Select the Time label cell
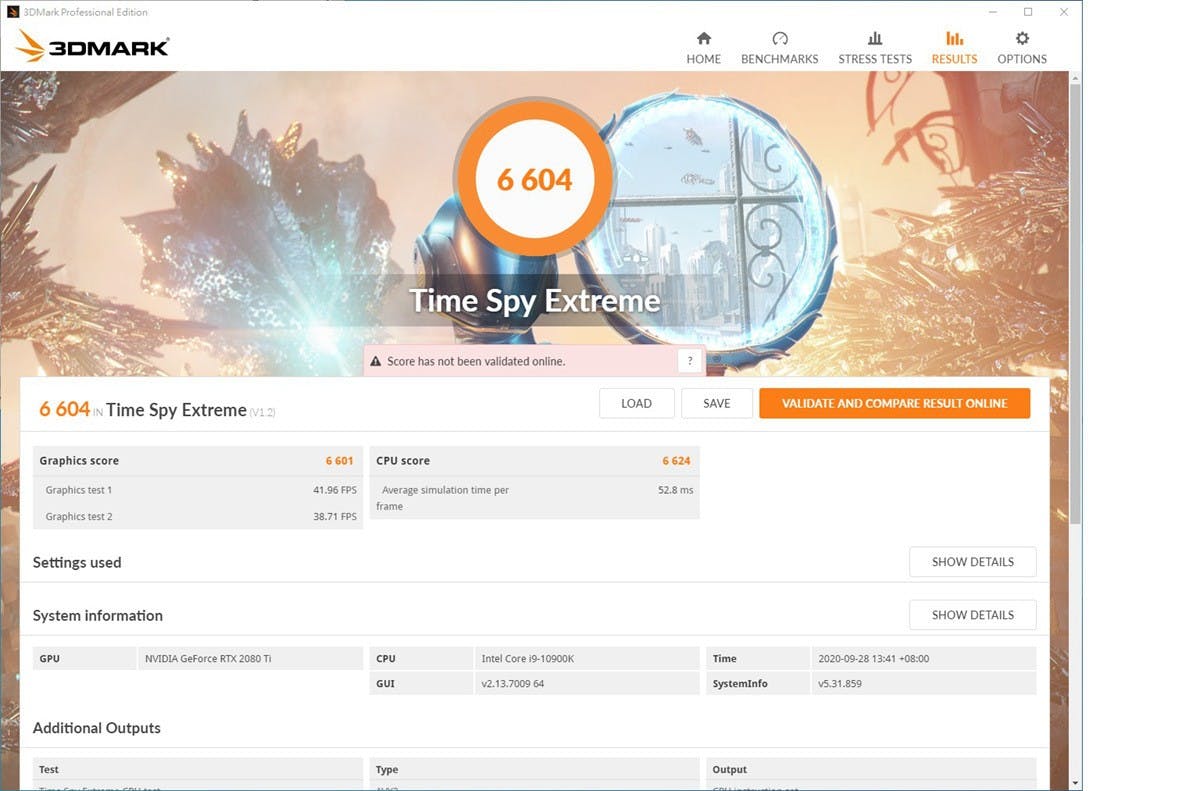 (758, 658)
